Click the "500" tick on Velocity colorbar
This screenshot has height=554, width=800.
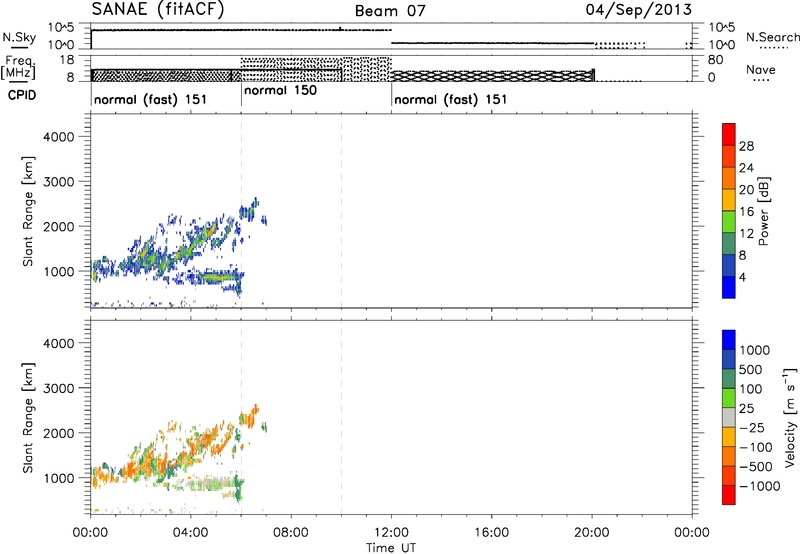[x=750, y=369]
